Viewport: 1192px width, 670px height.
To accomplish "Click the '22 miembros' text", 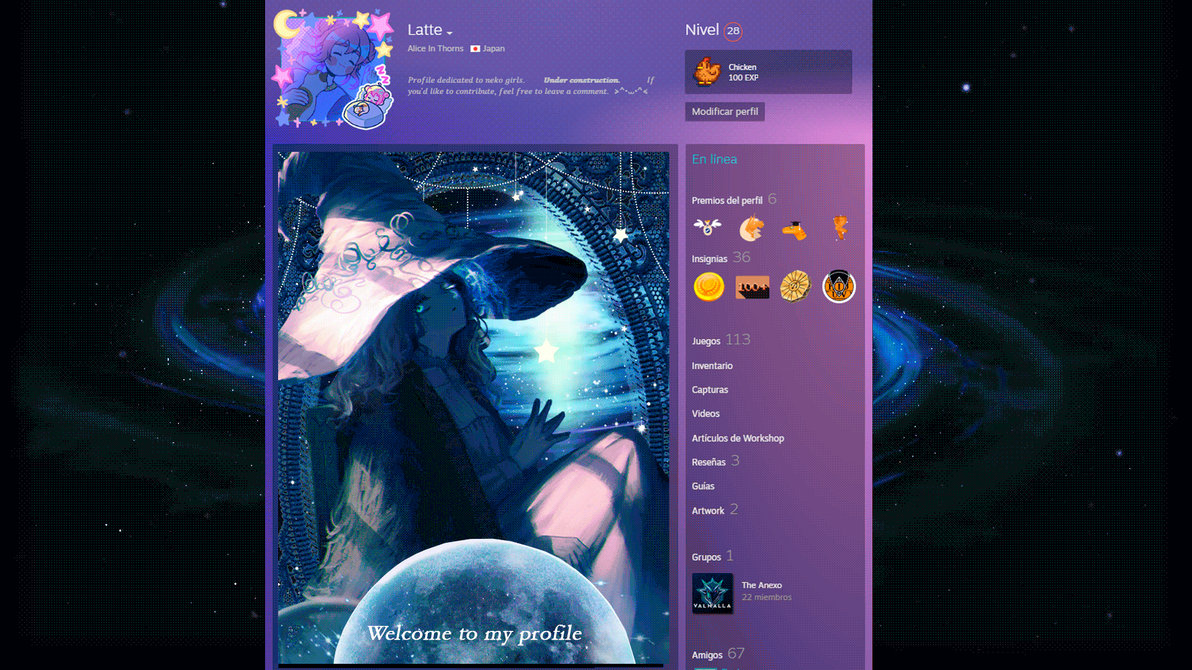I will click(766, 598).
